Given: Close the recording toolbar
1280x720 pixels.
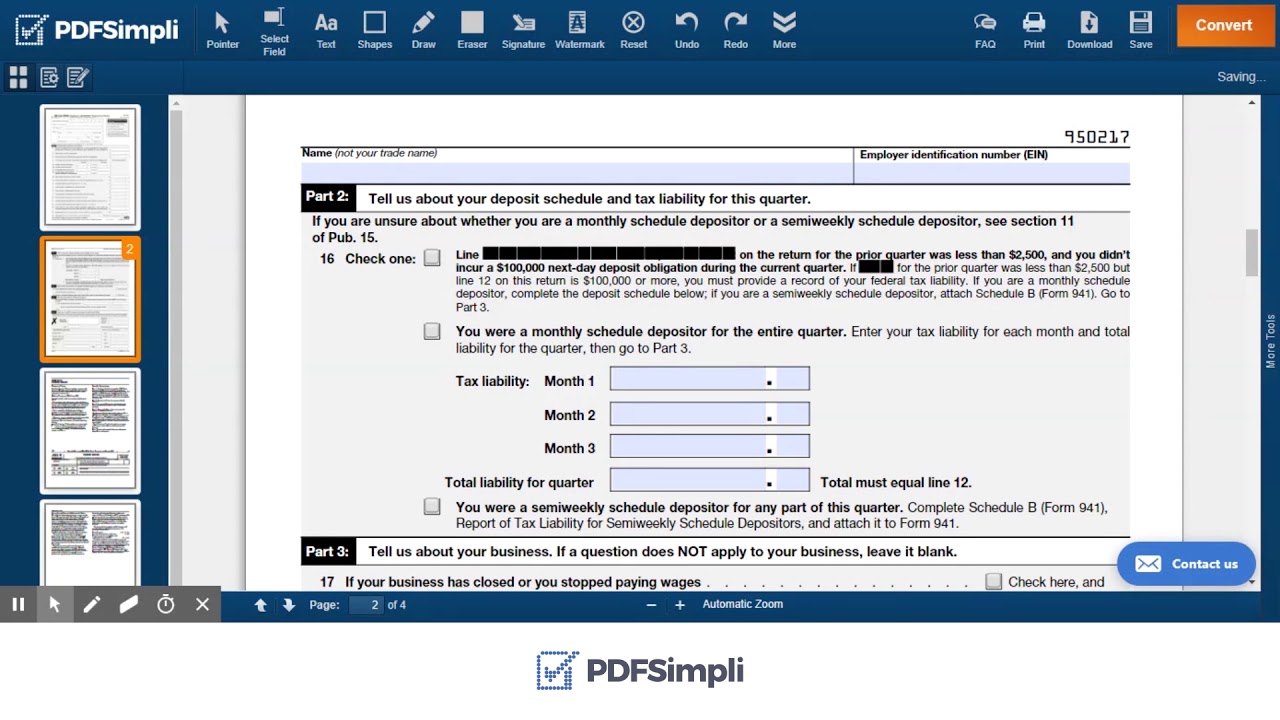Looking at the screenshot, I should coord(202,604).
